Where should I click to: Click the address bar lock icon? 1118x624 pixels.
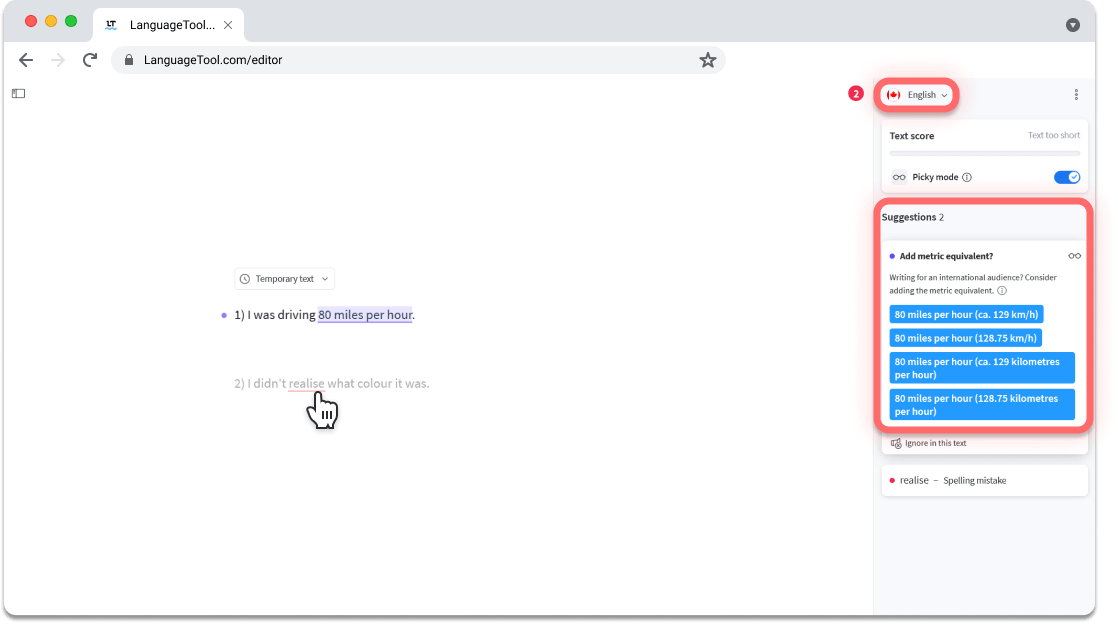tap(129, 60)
